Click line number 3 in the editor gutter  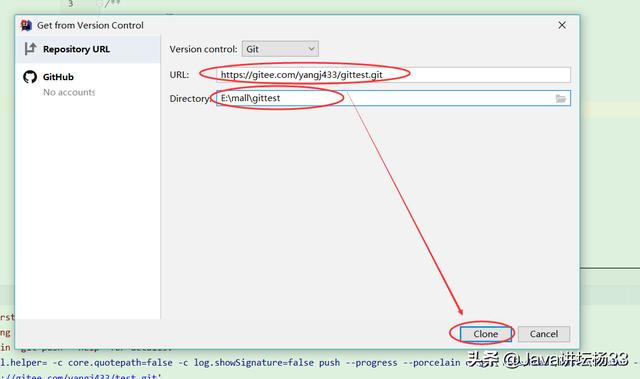[x=71, y=3]
